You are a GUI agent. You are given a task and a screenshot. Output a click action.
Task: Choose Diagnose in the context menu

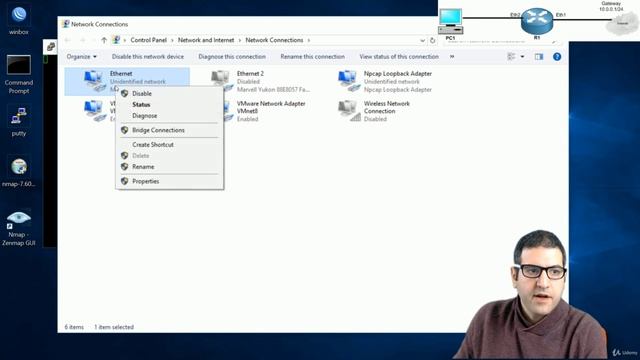coord(169,116)
